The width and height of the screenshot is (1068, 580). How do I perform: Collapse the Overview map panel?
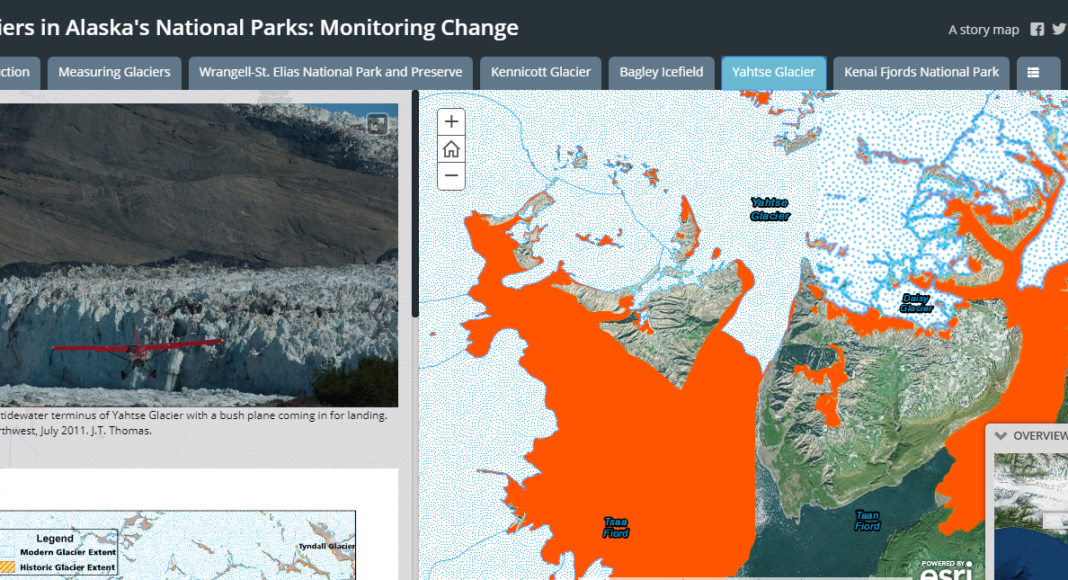point(1001,436)
